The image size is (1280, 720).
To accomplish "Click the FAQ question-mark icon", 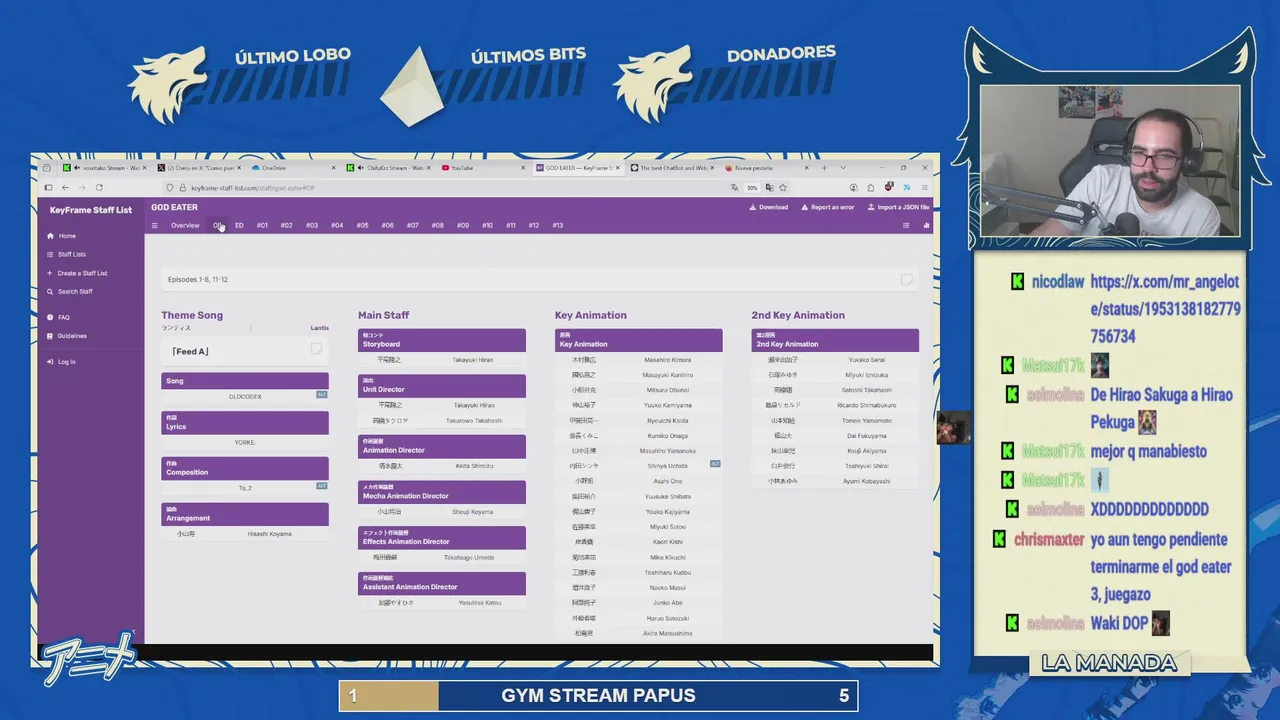I will (50, 317).
